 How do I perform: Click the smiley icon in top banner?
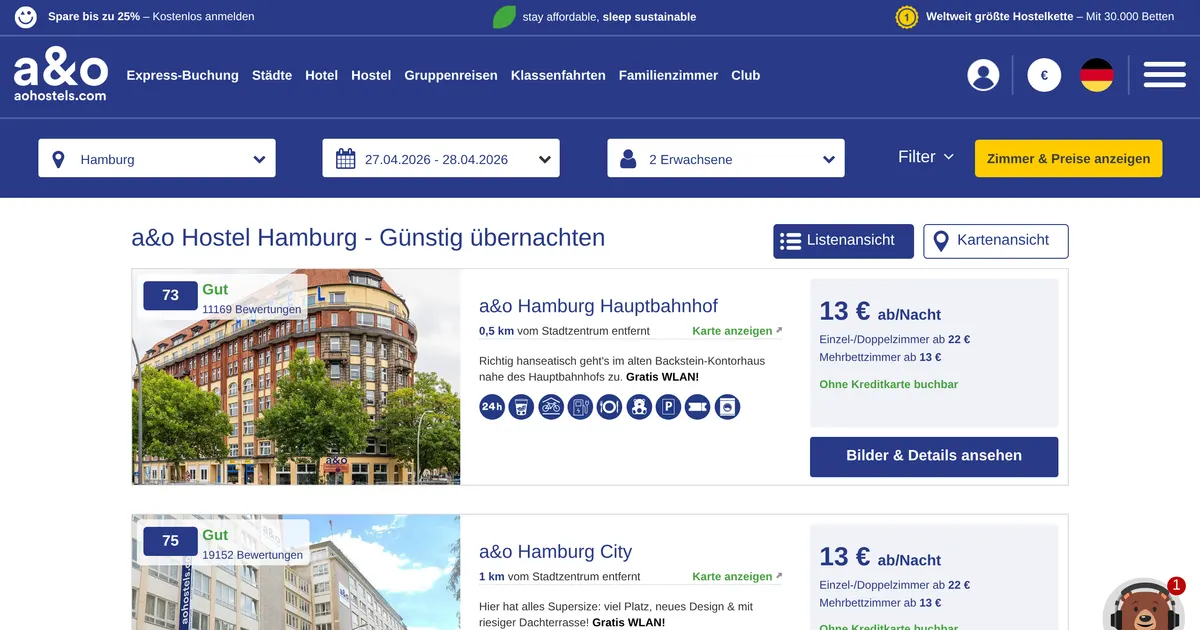26,17
